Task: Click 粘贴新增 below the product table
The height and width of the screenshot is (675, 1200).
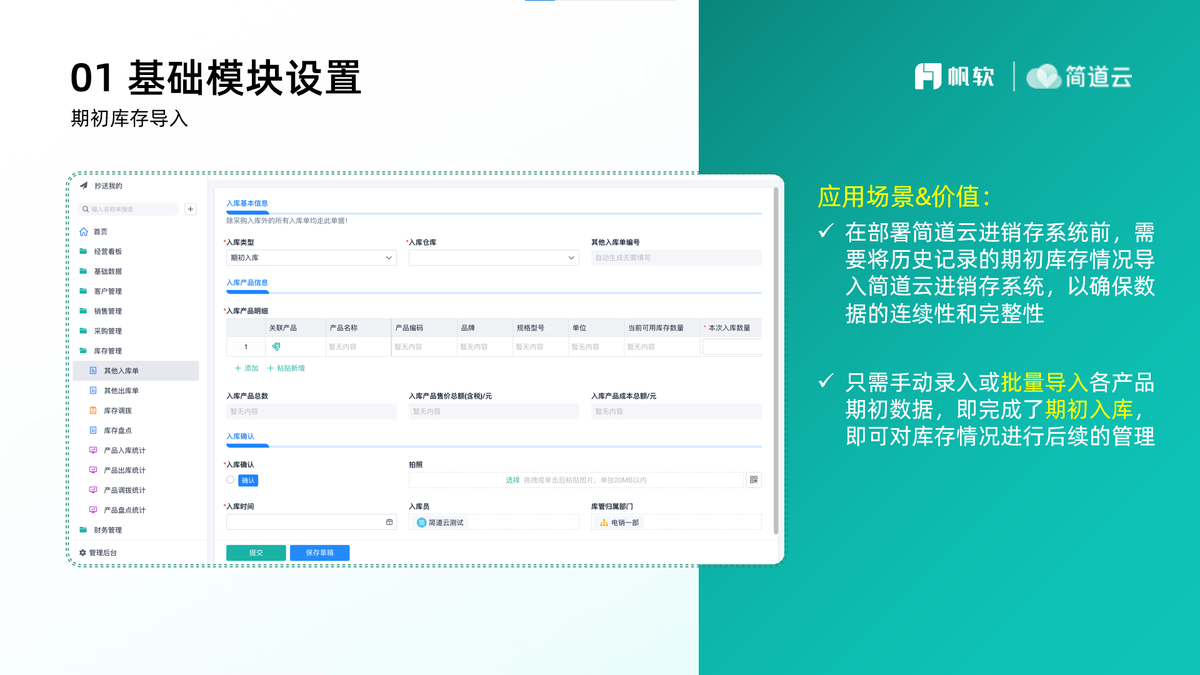Action: (x=286, y=369)
